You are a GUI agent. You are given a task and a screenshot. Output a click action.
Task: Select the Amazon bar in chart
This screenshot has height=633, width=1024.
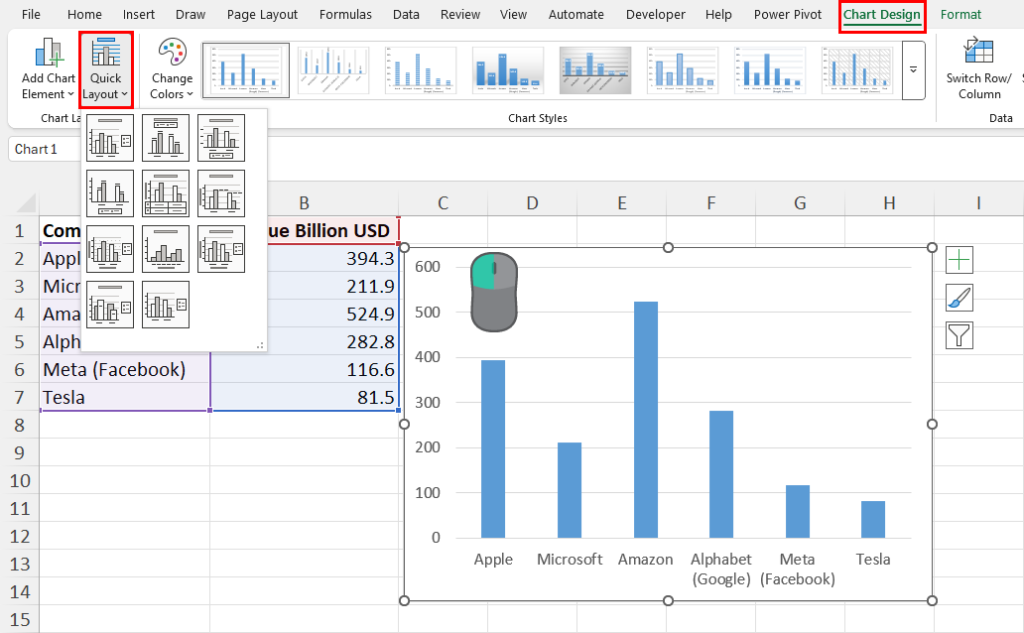pos(646,419)
